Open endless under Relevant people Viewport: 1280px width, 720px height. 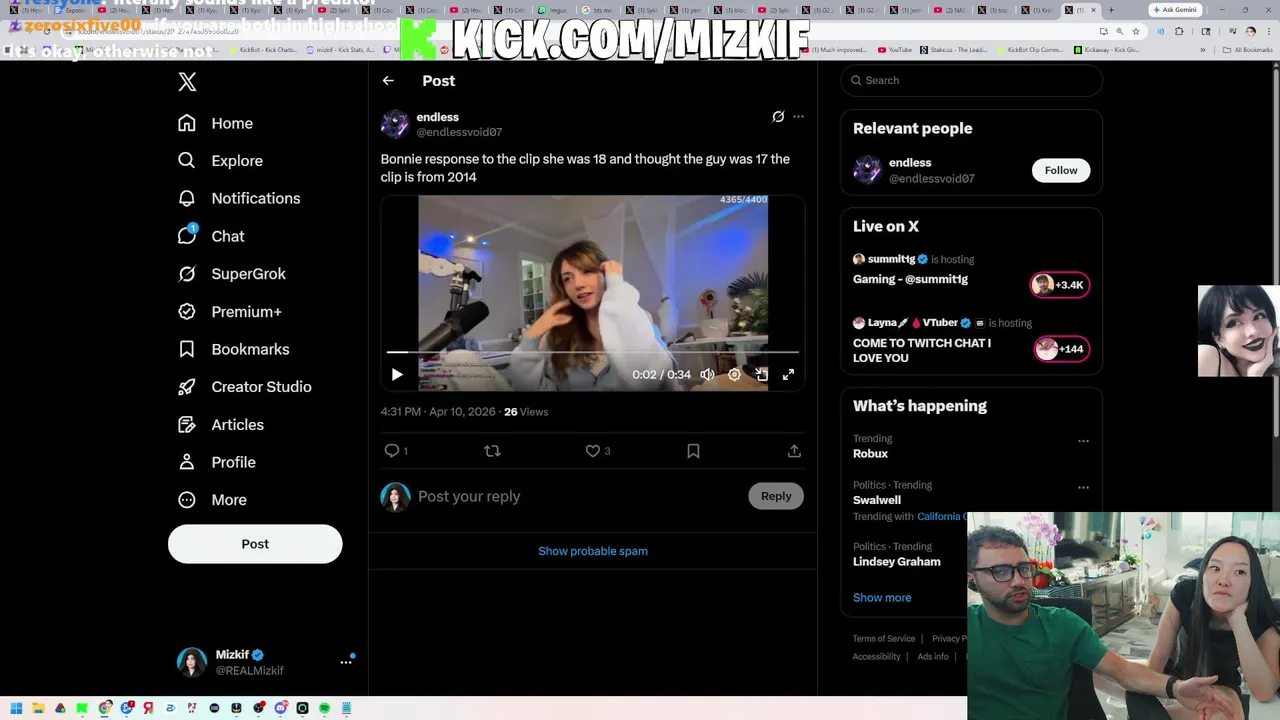click(910, 162)
